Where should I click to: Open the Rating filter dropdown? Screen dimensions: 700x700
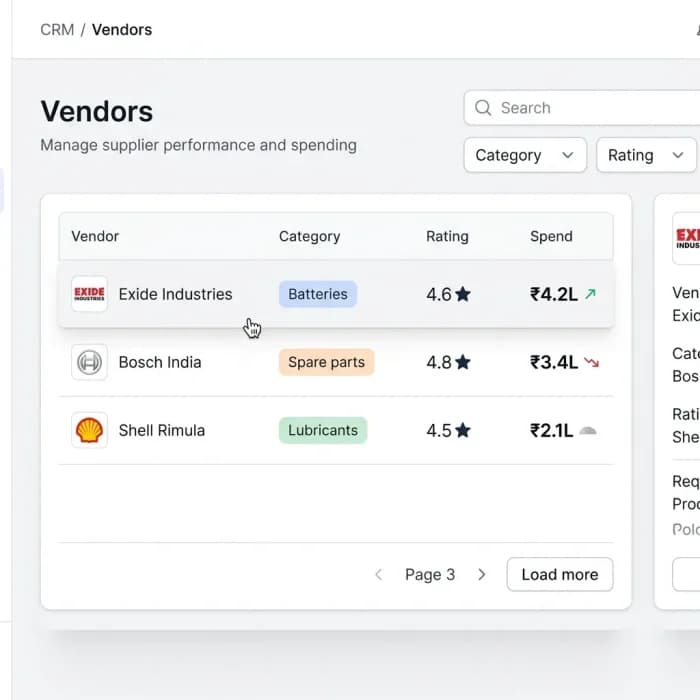pyautogui.click(x=646, y=155)
